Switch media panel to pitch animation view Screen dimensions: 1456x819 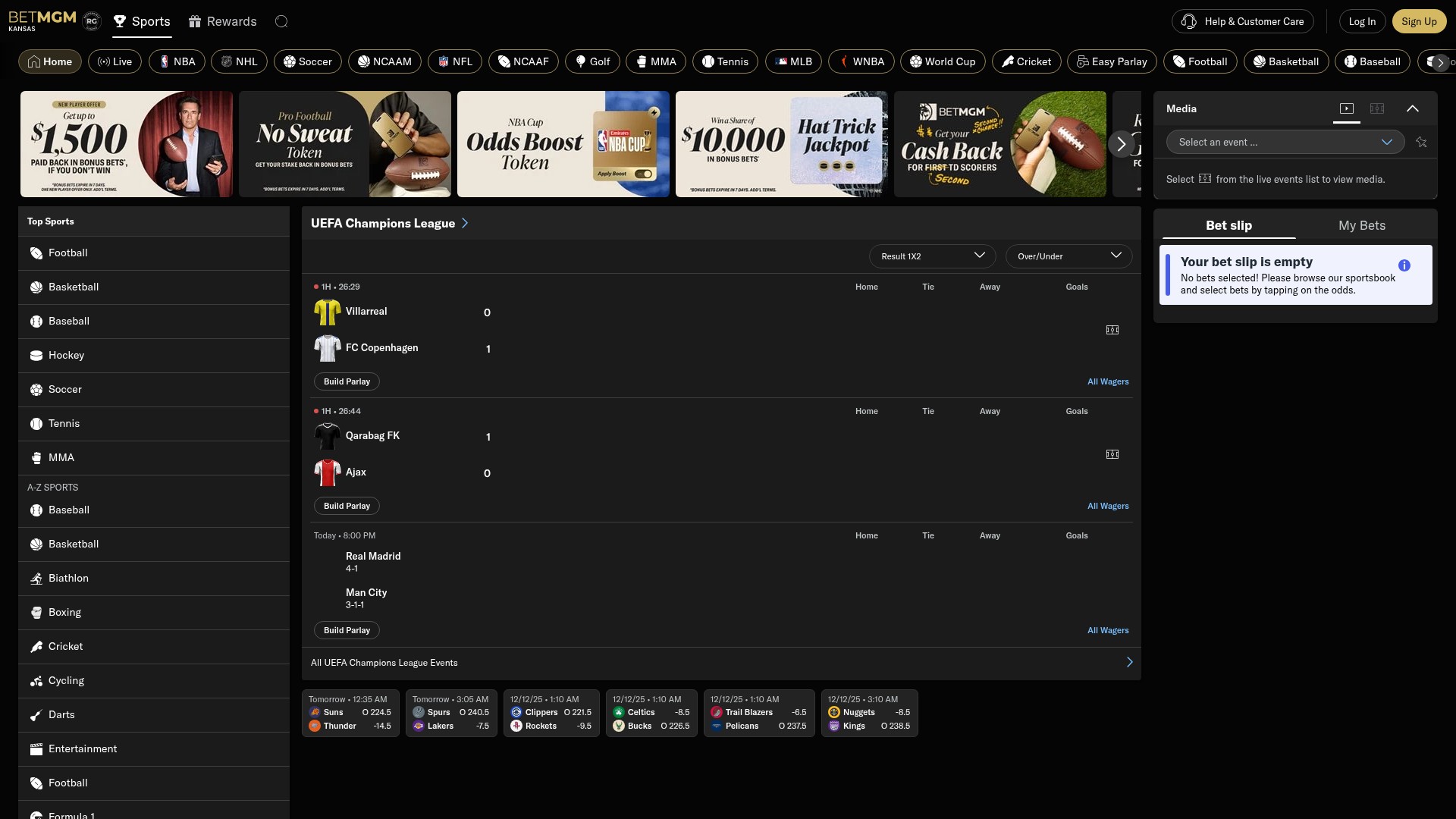pyautogui.click(x=1377, y=108)
